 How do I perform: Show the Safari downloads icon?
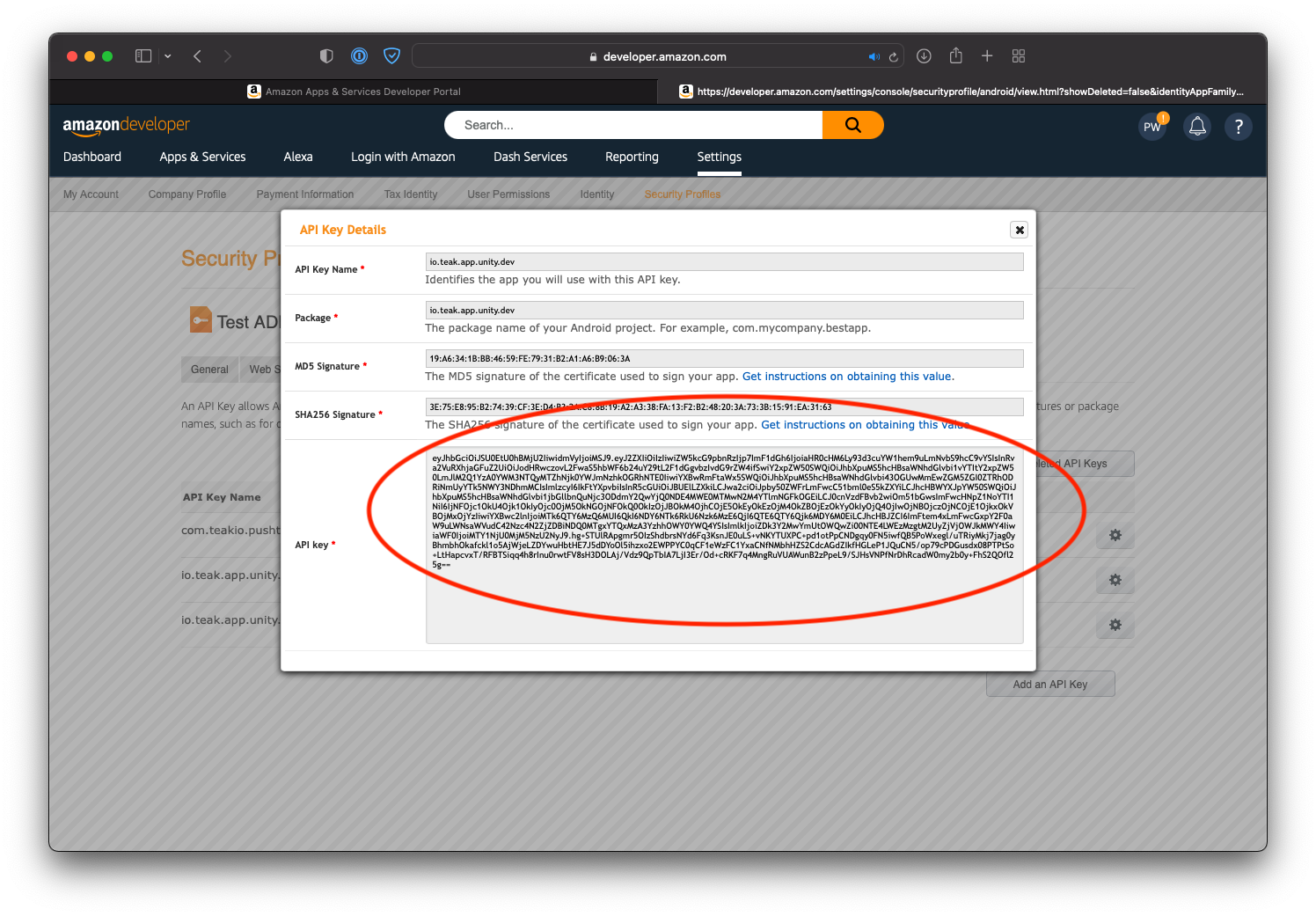[924, 56]
